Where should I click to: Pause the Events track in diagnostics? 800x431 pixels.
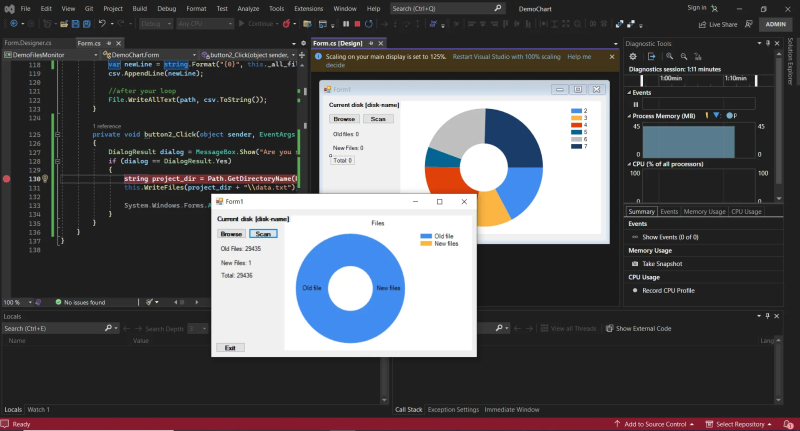click(636, 104)
